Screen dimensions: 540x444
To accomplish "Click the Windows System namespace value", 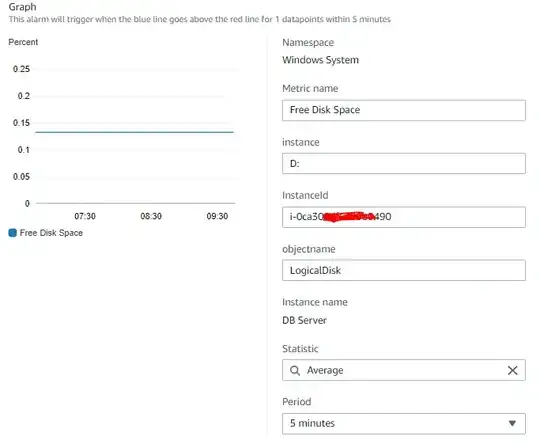I will [x=320, y=60].
